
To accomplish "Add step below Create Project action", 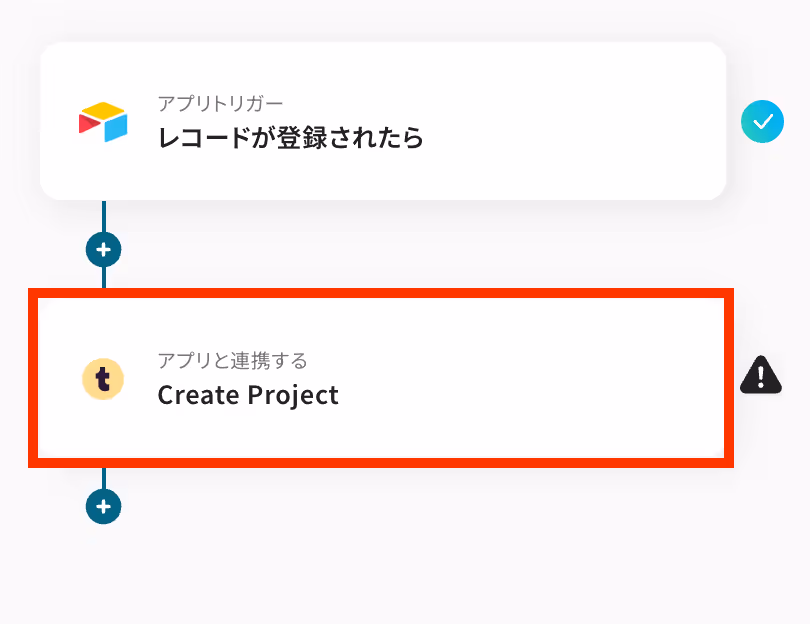I will (103, 506).
